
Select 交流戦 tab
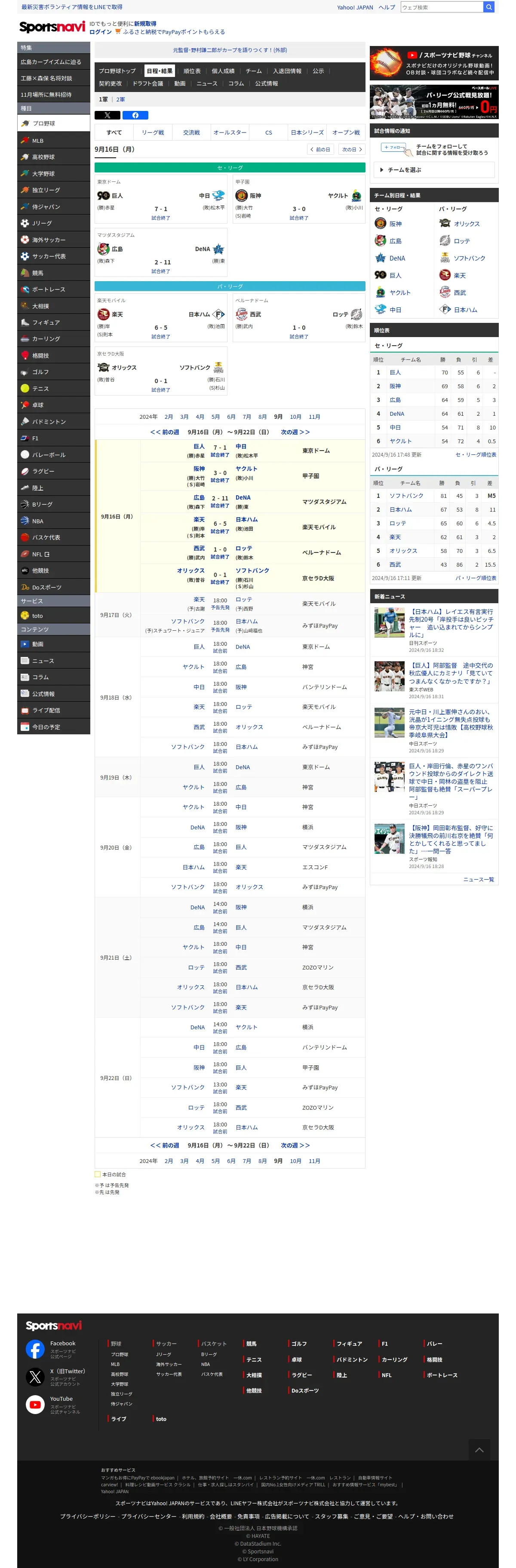coord(192,132)
